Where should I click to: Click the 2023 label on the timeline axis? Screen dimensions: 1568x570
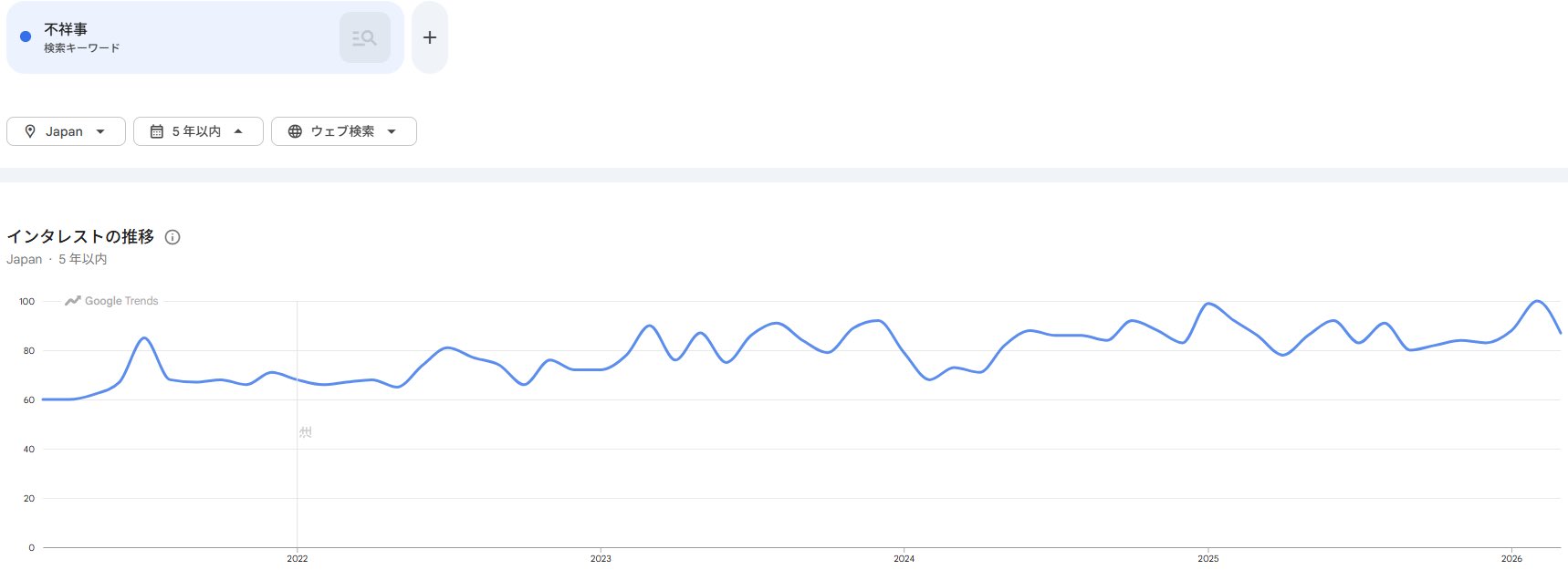tap(601, 558)
